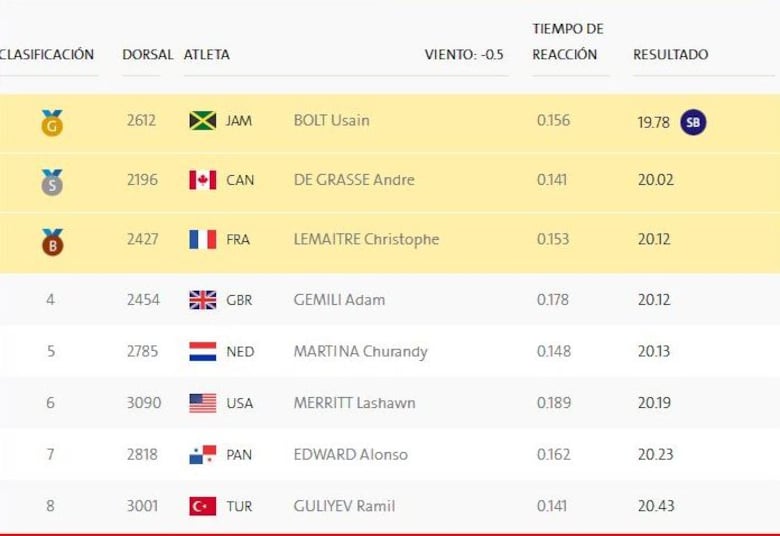Screen dimensions: 780x536
Task: Click the gold medal icon
Action: pos(52,123)
